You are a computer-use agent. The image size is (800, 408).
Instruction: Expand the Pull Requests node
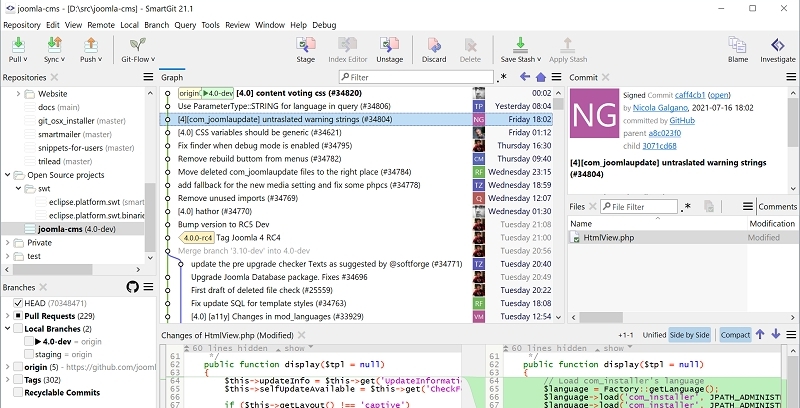6,315
